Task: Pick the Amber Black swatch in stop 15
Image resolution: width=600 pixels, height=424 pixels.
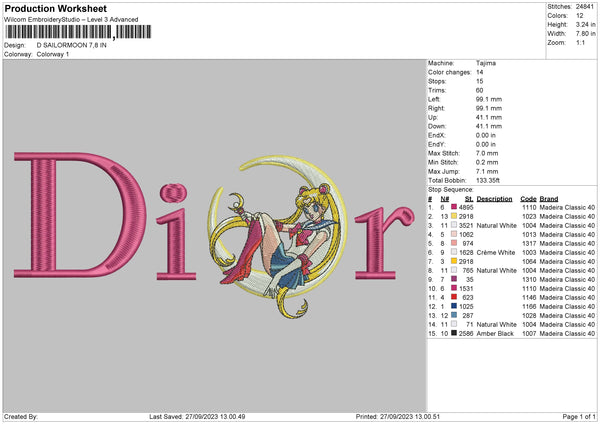Action: (455, 333)
